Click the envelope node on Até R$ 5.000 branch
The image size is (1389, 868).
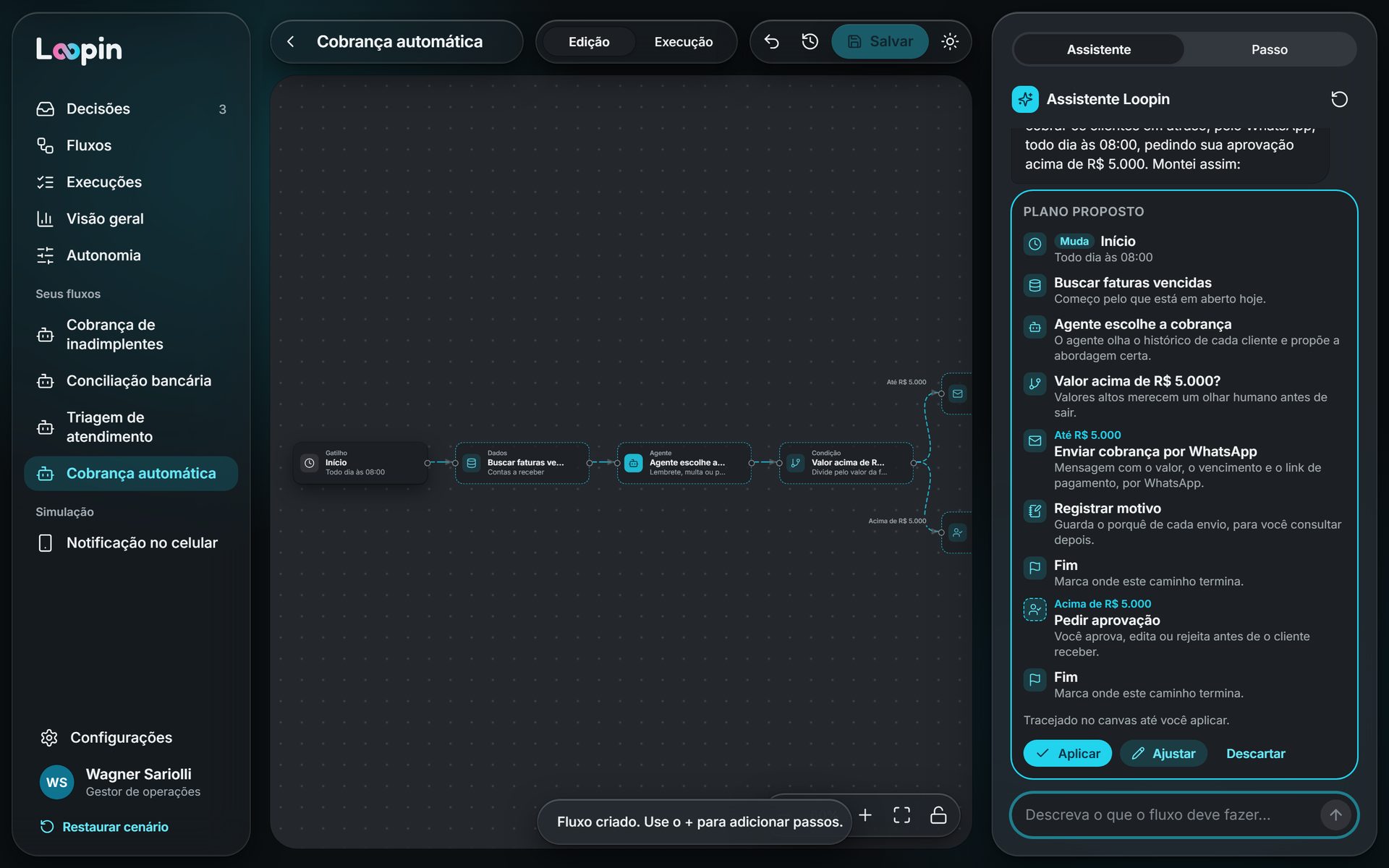pyautogui.click(x=957, y=393)
